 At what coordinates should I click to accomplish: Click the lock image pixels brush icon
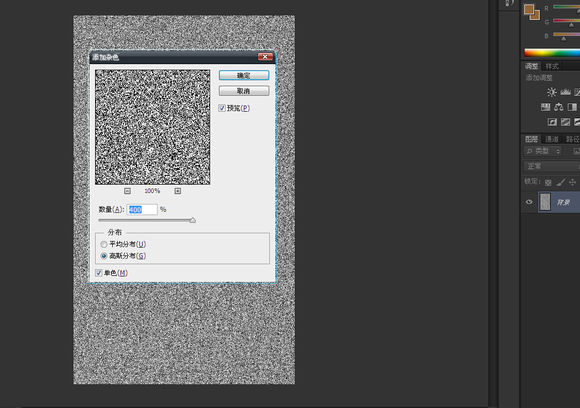(561, 182)
